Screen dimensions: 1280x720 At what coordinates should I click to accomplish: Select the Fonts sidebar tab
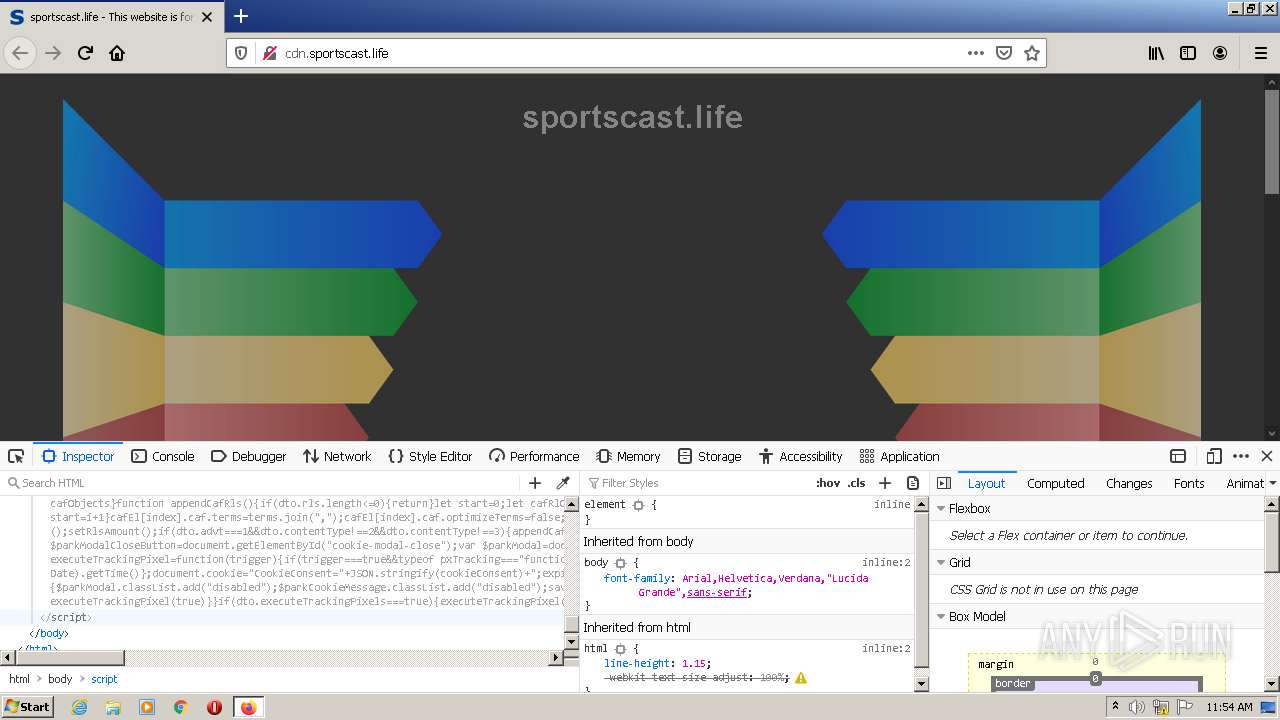coord(1189,483)
